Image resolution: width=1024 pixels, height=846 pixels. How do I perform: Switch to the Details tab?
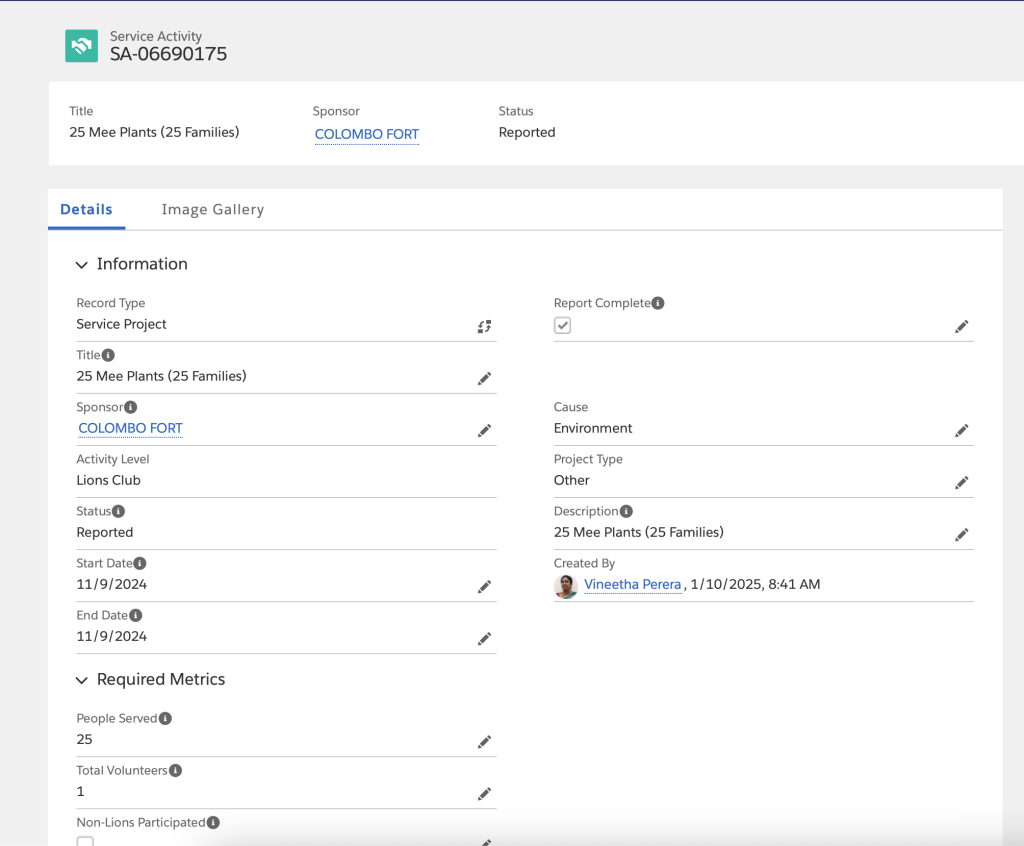[86, 209]
